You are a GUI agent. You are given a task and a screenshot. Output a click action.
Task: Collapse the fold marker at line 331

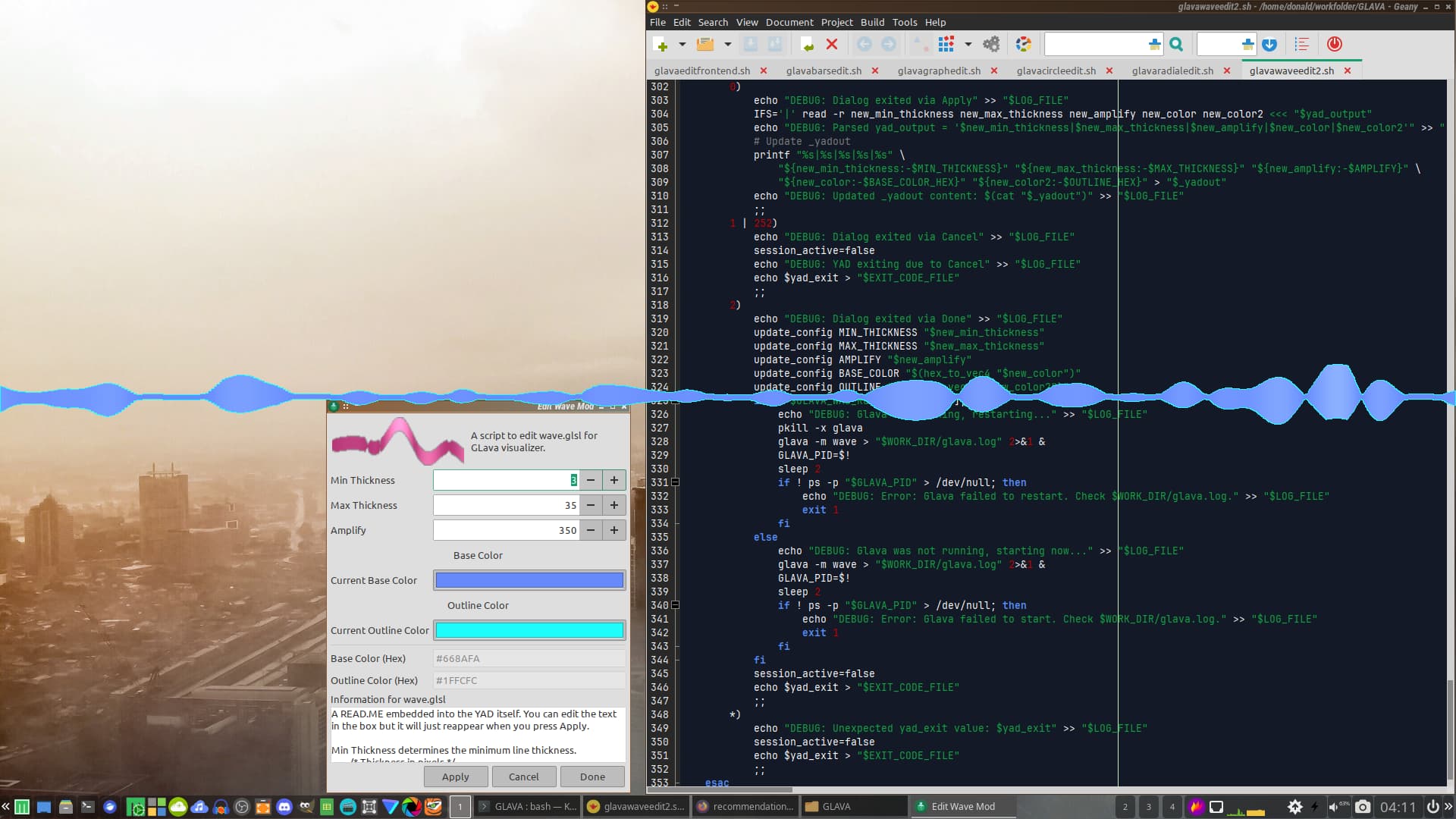(675, 482)
